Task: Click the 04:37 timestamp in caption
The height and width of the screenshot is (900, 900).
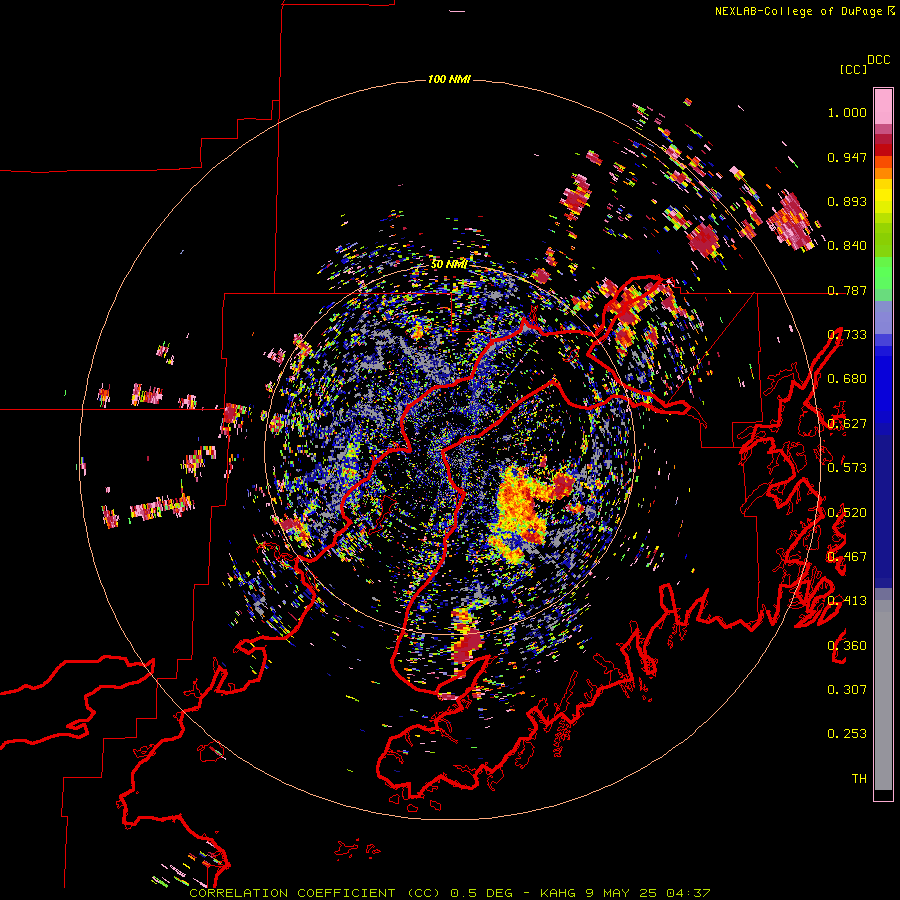Action: coord(688,893)
